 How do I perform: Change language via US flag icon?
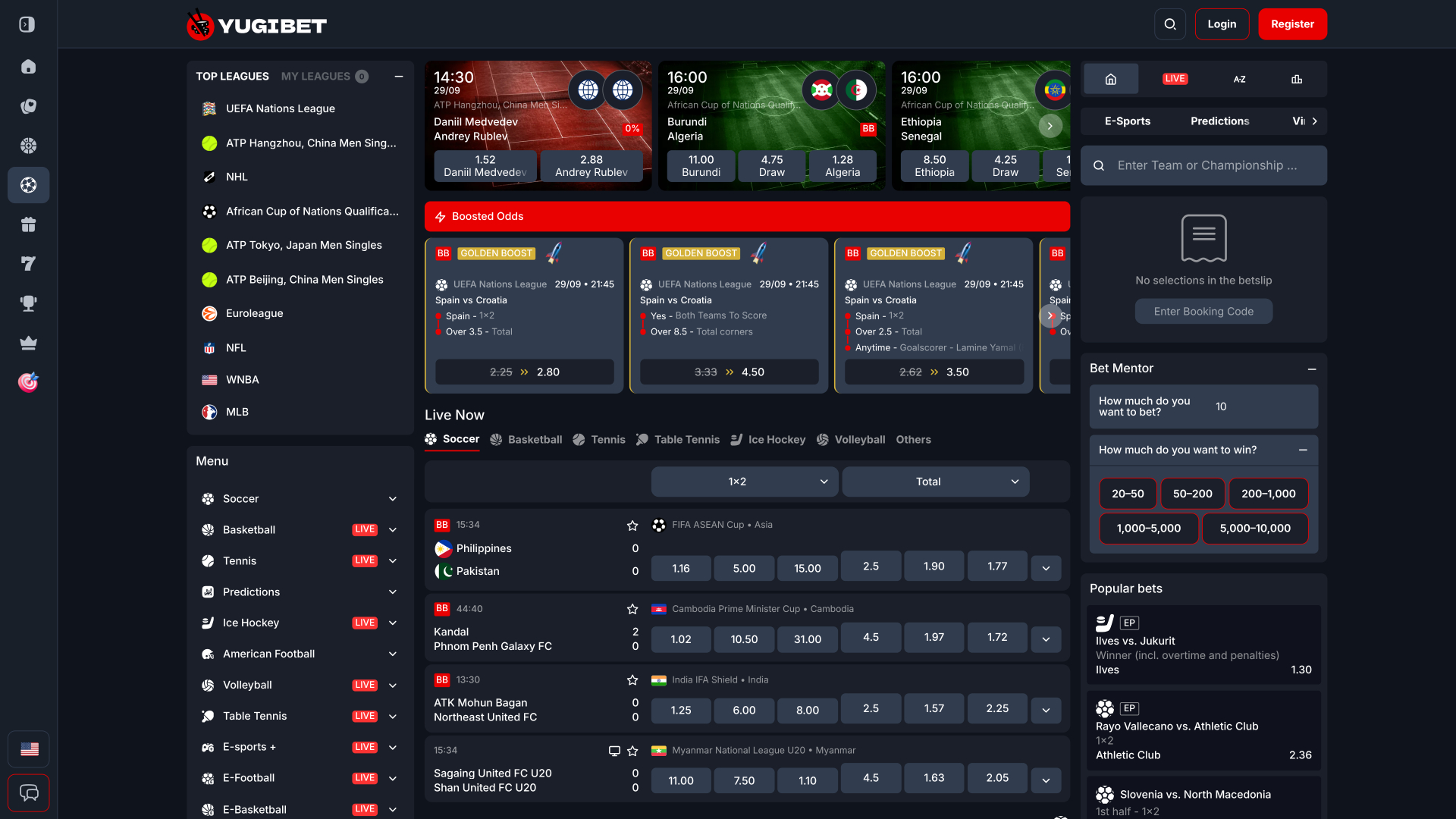pos(29,749)
